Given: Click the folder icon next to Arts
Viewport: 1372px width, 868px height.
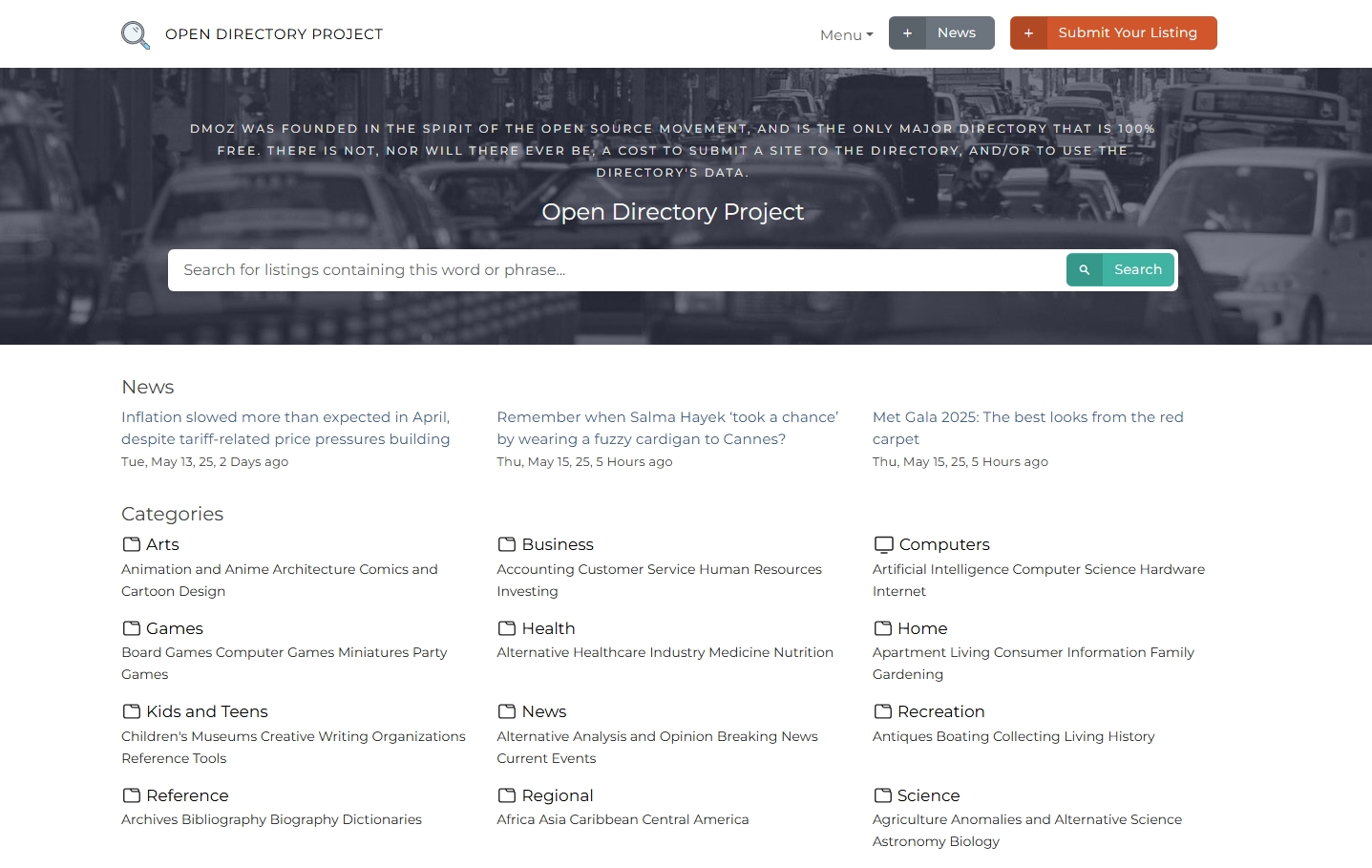Looking at the screenshot, I should coord(130,543).
